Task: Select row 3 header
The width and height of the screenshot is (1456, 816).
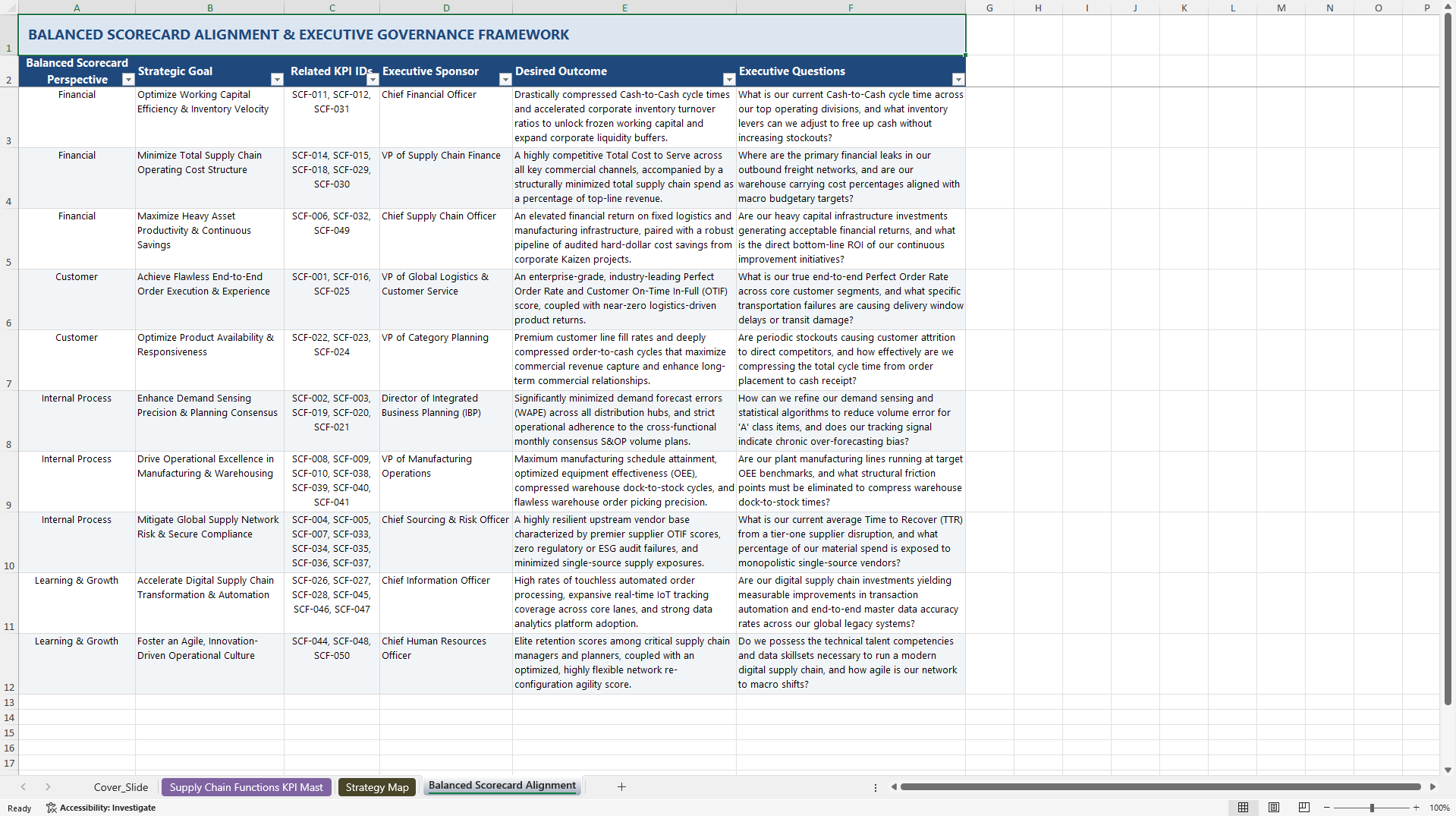Action: [9, 117]
